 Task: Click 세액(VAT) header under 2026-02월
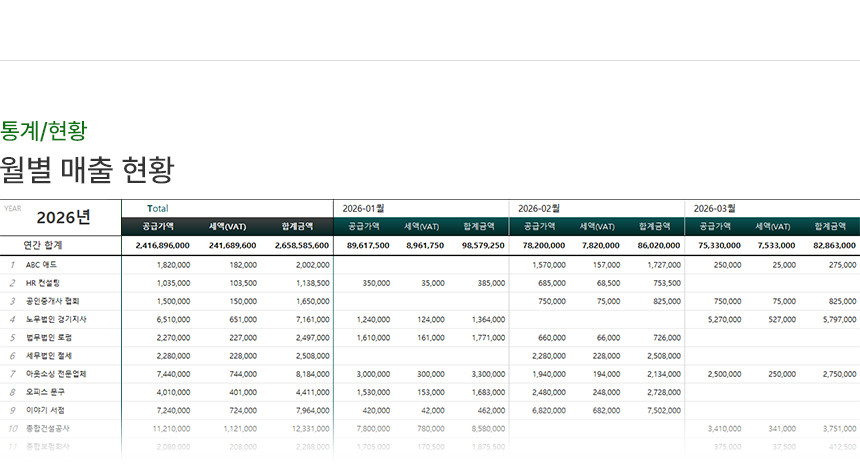tap(598, 226)
